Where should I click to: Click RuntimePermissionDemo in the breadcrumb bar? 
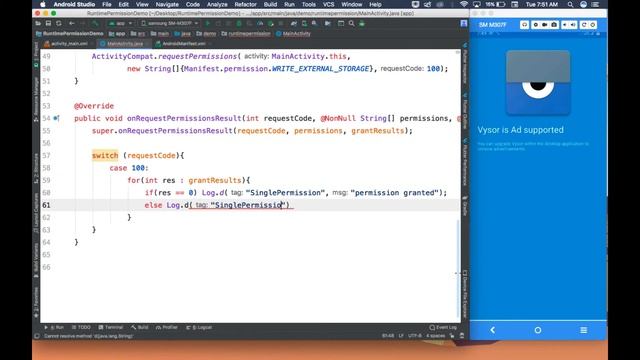70,34
